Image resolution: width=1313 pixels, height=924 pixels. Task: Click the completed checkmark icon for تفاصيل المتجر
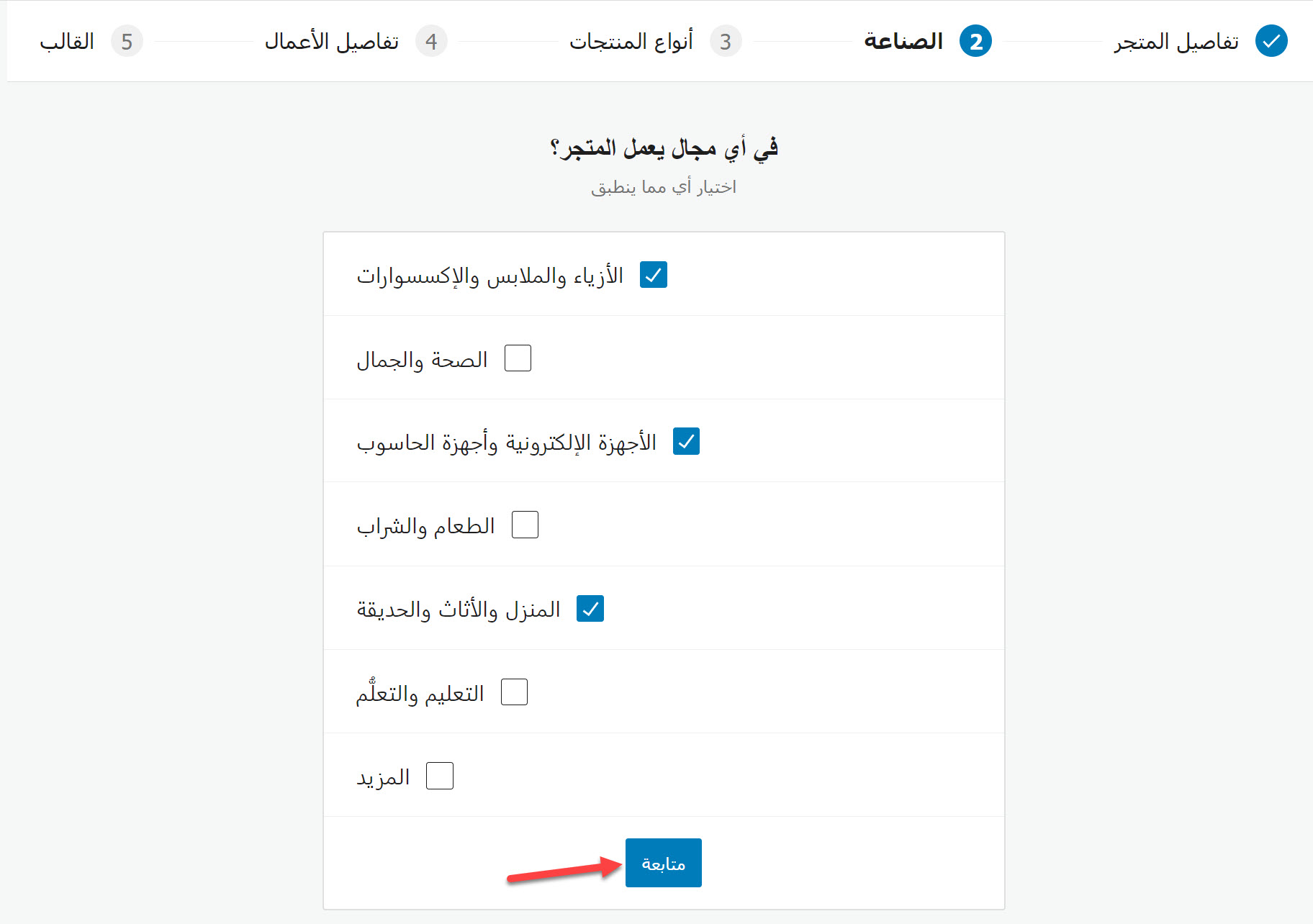point(1271,41)
